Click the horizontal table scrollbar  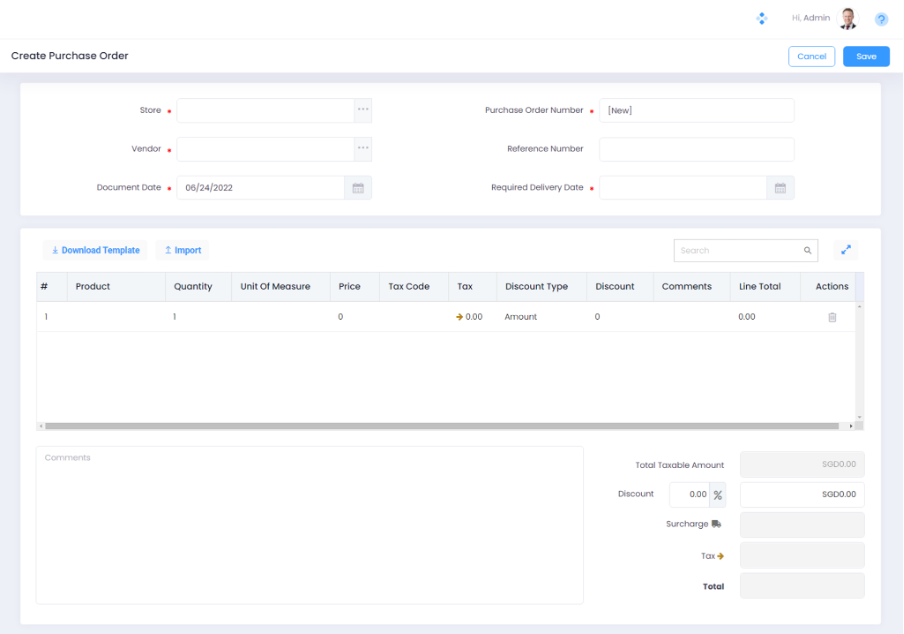point(440,426)
